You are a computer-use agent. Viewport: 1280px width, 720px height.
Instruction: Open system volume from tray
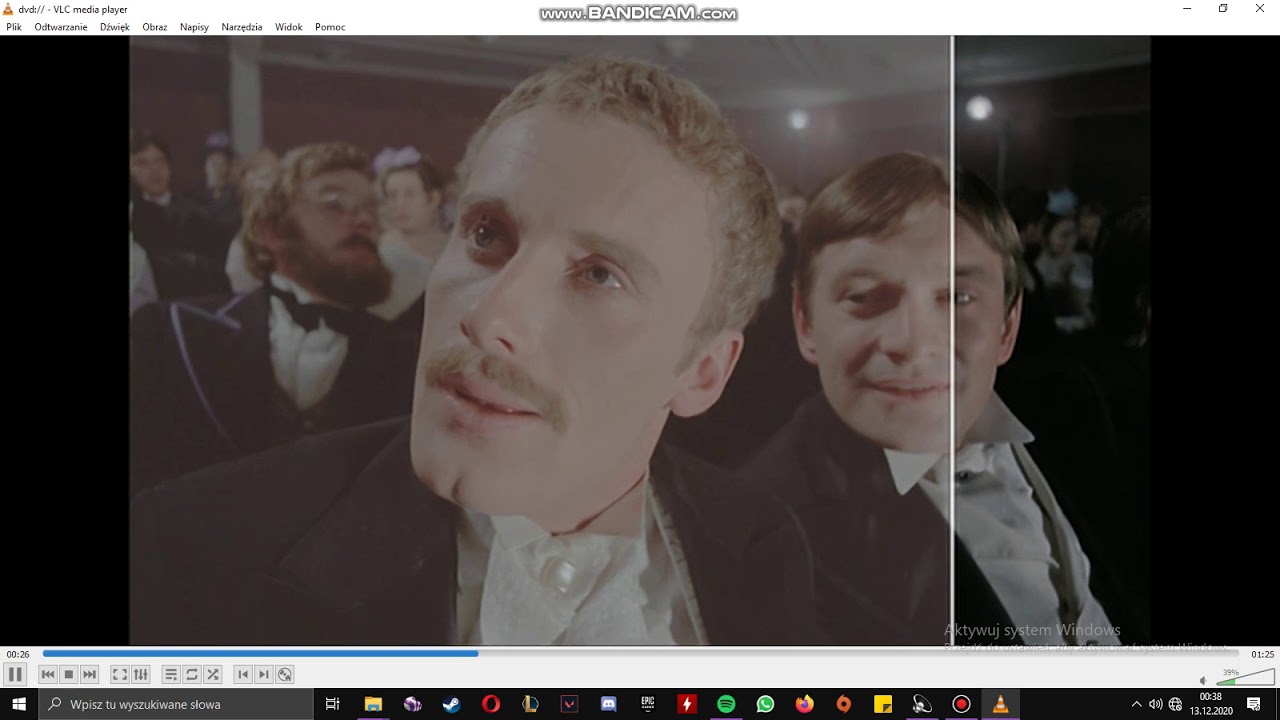(x=1156, y=704)
